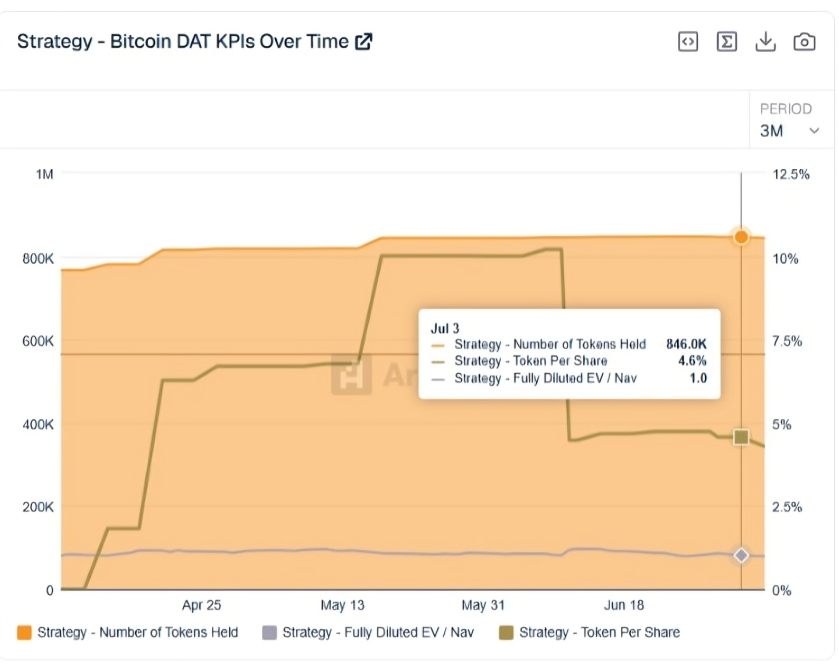Take a chart snapshot with camera icon

(804, 42)
